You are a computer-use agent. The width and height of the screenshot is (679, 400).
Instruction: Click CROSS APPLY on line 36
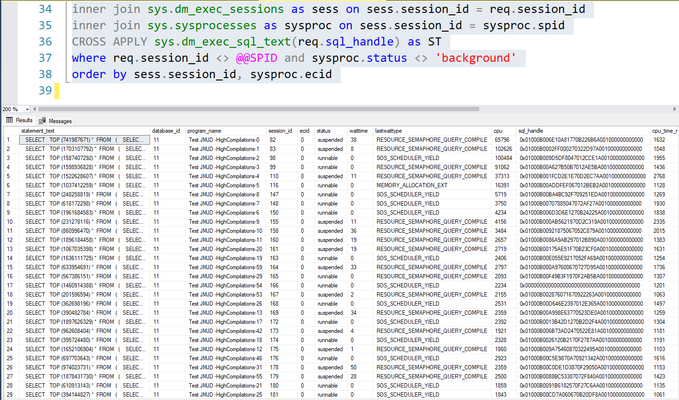point(110,42)
